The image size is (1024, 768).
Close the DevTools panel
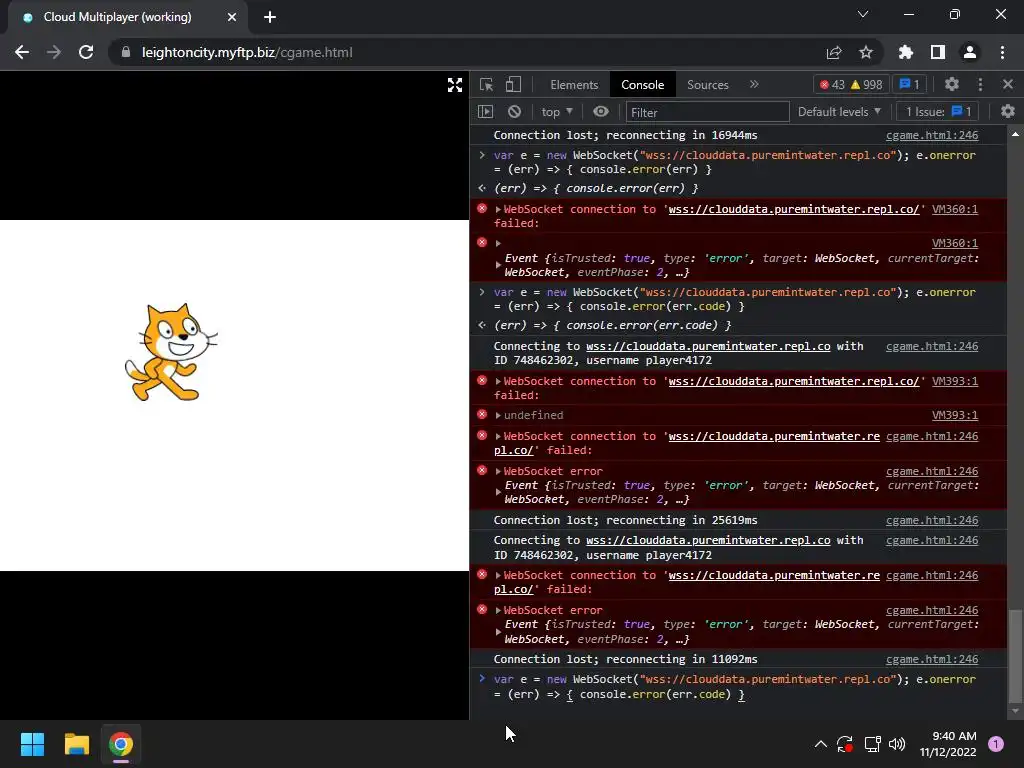pos(1008,84)
